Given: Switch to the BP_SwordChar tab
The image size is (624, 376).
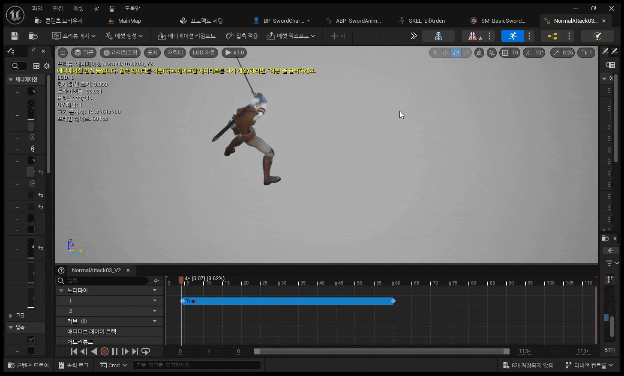Looking at the screenshot, I should point(281,21).
